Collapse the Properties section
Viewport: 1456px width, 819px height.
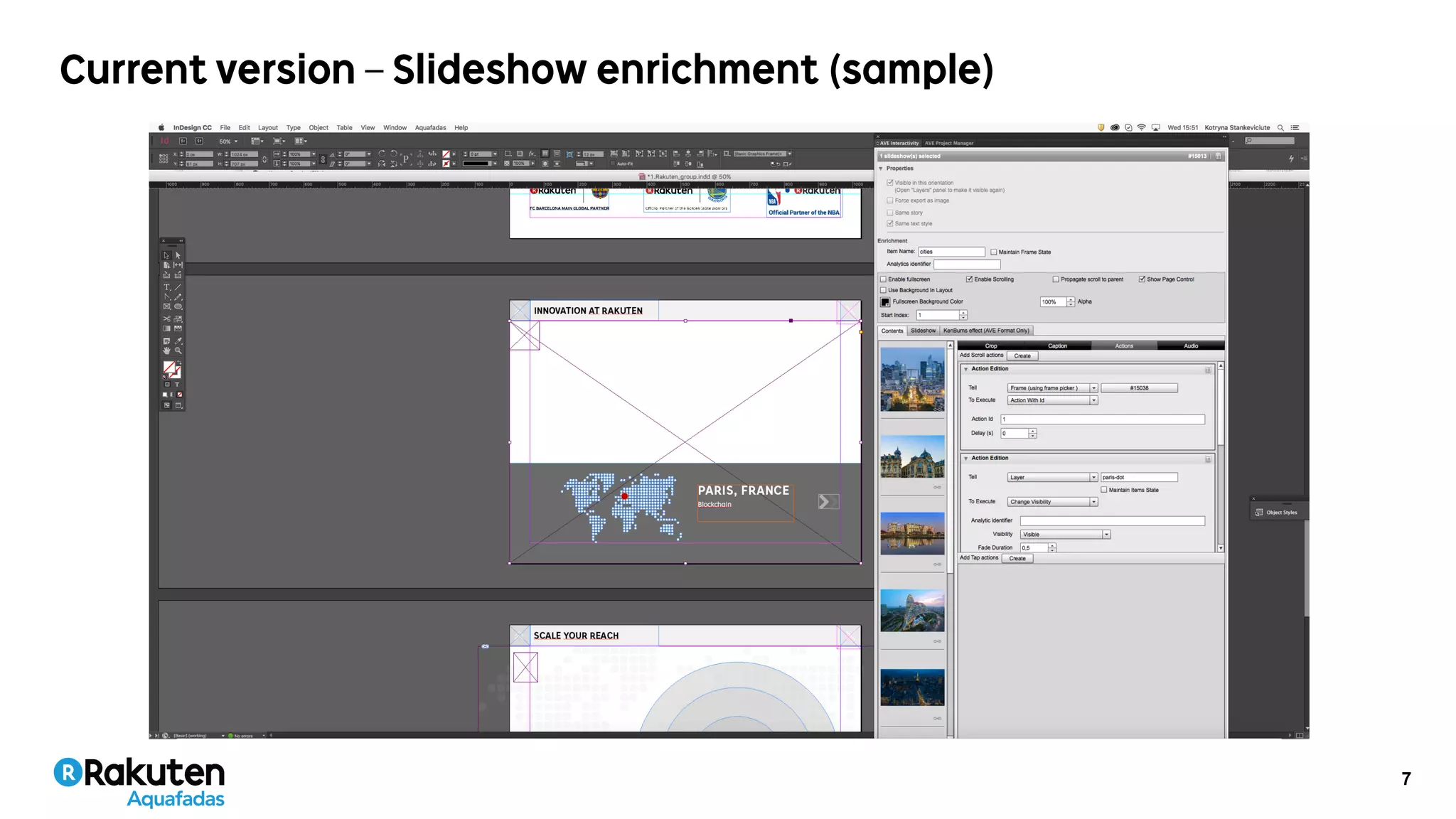[881, 168]
